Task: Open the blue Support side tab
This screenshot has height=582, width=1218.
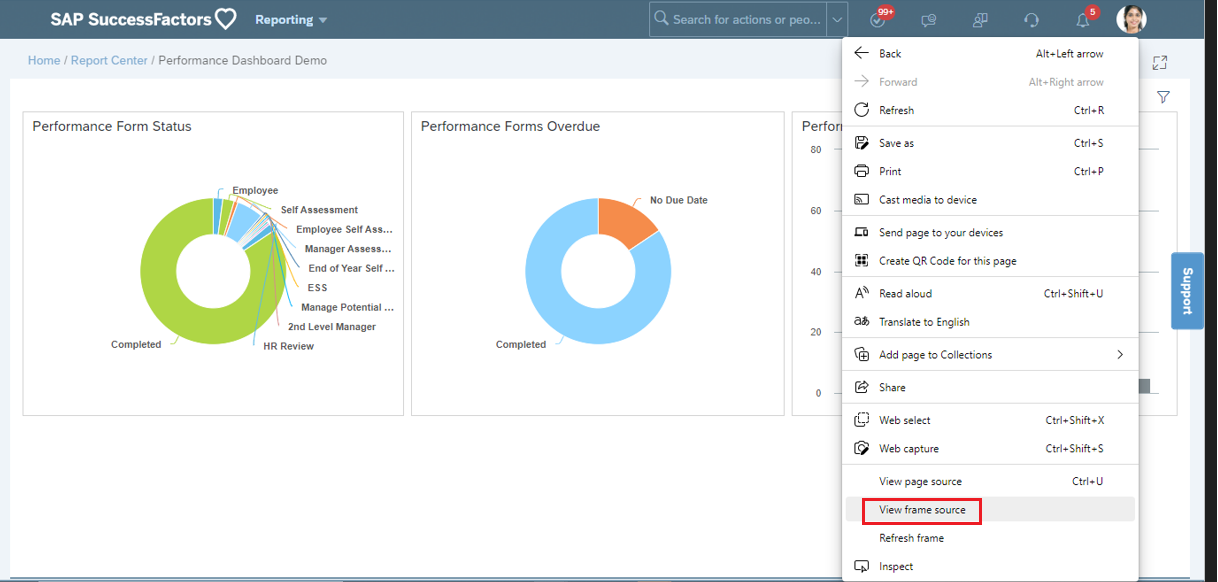Action: [x=1187, y=290]
